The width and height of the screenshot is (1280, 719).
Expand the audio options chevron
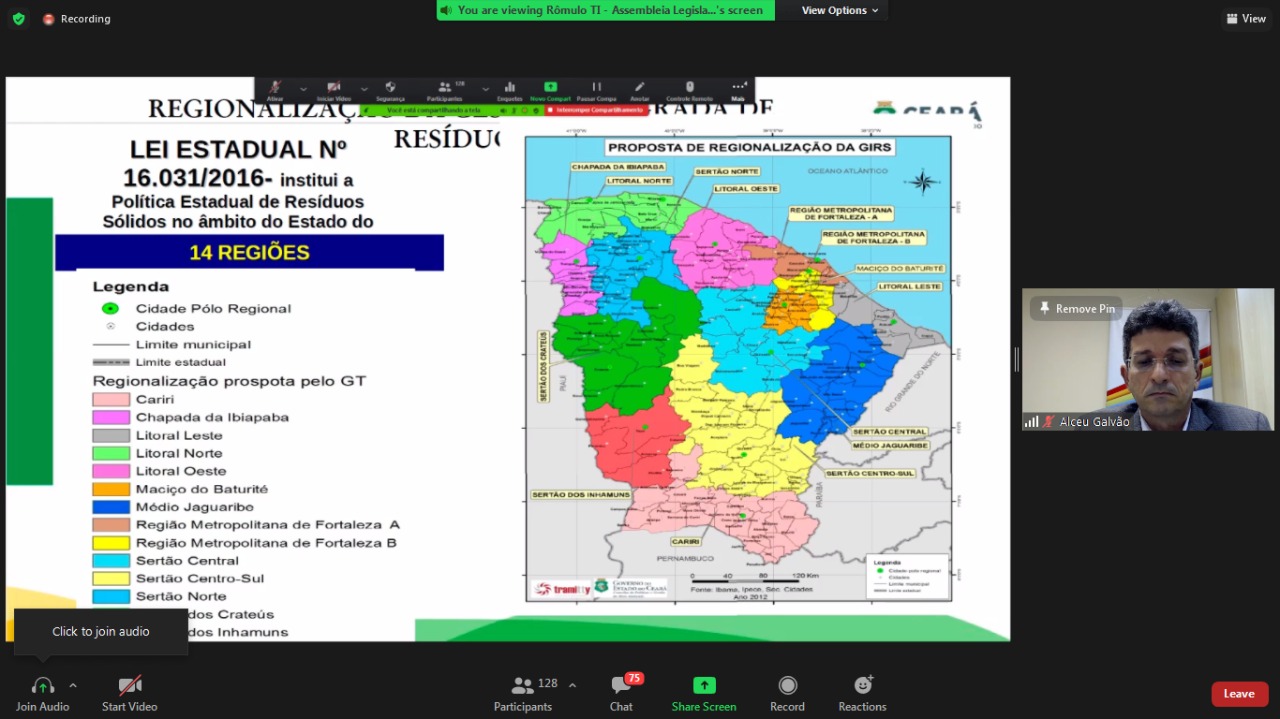pyautogui.click(x=72, y=685)
